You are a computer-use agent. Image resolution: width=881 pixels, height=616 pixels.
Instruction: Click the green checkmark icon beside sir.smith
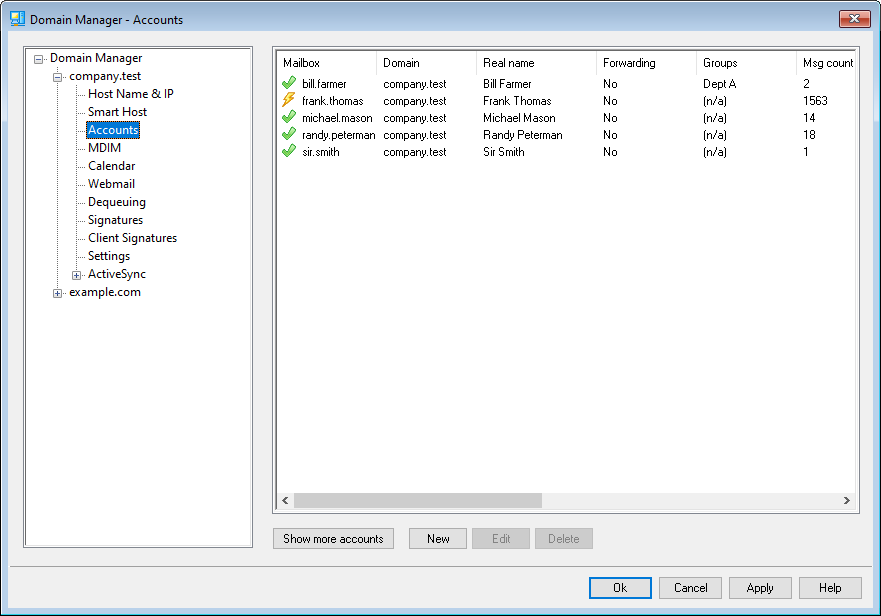pos(289,152)
